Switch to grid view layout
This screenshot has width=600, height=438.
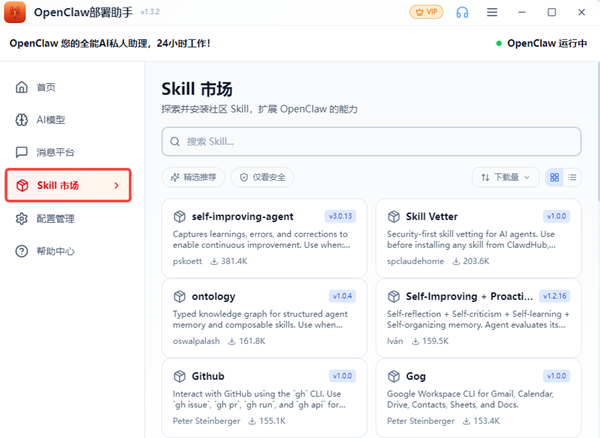[555, 177]
